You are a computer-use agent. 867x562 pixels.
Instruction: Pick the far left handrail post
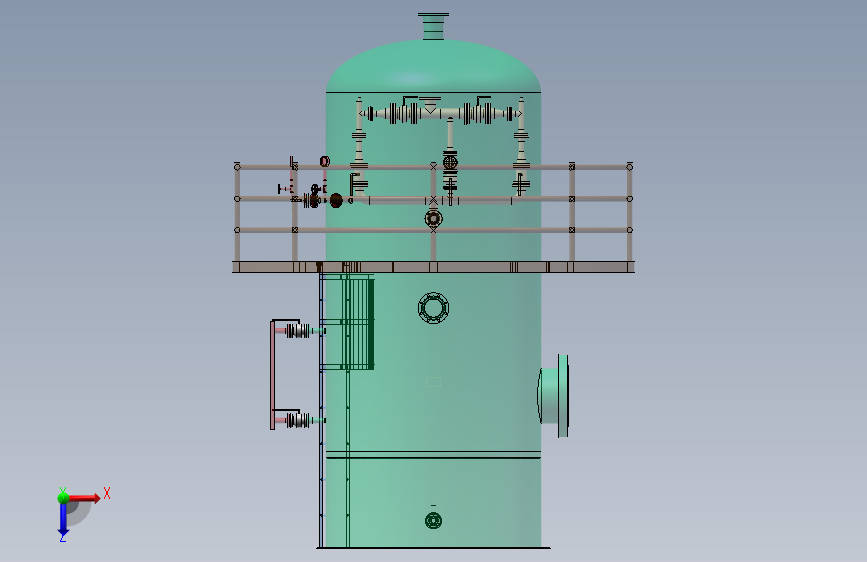[237, 213]
